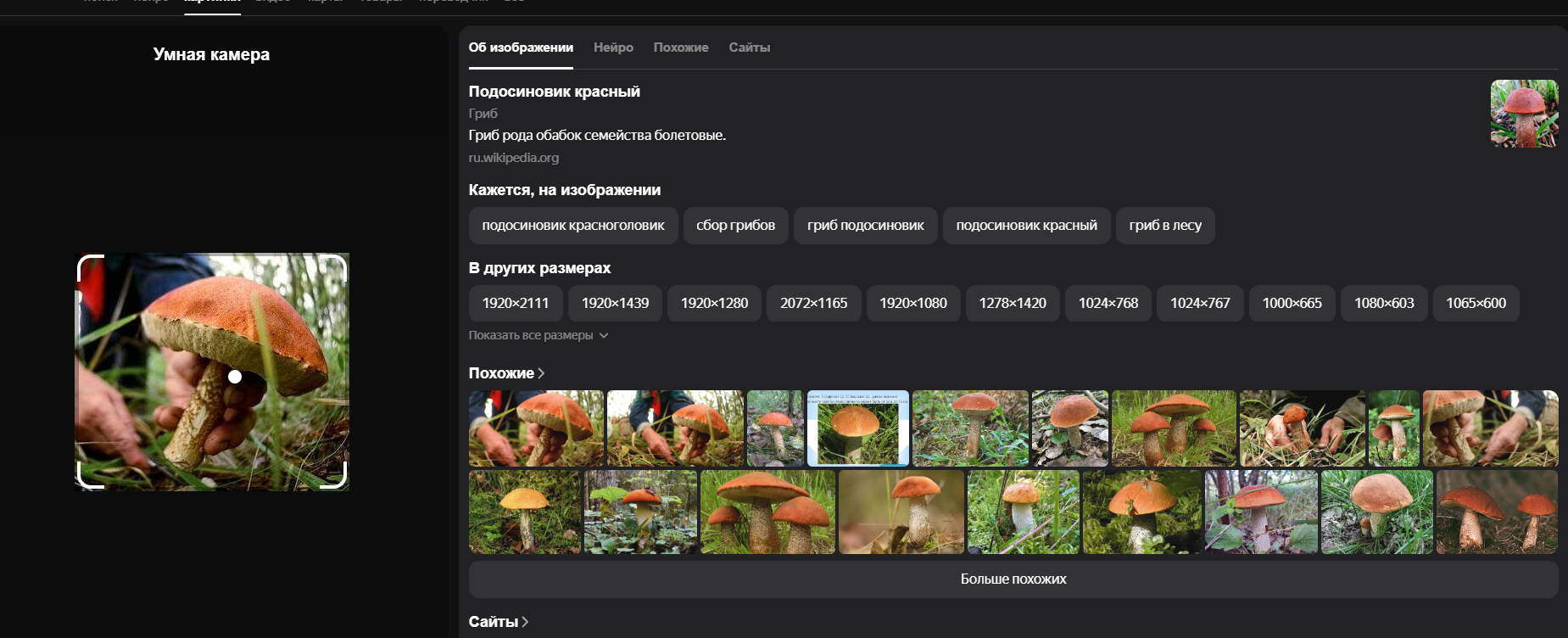Viewport: 1568px width, 638px height.
Task: Pick the 1920×1080 image size
Action: coord(913,303)
